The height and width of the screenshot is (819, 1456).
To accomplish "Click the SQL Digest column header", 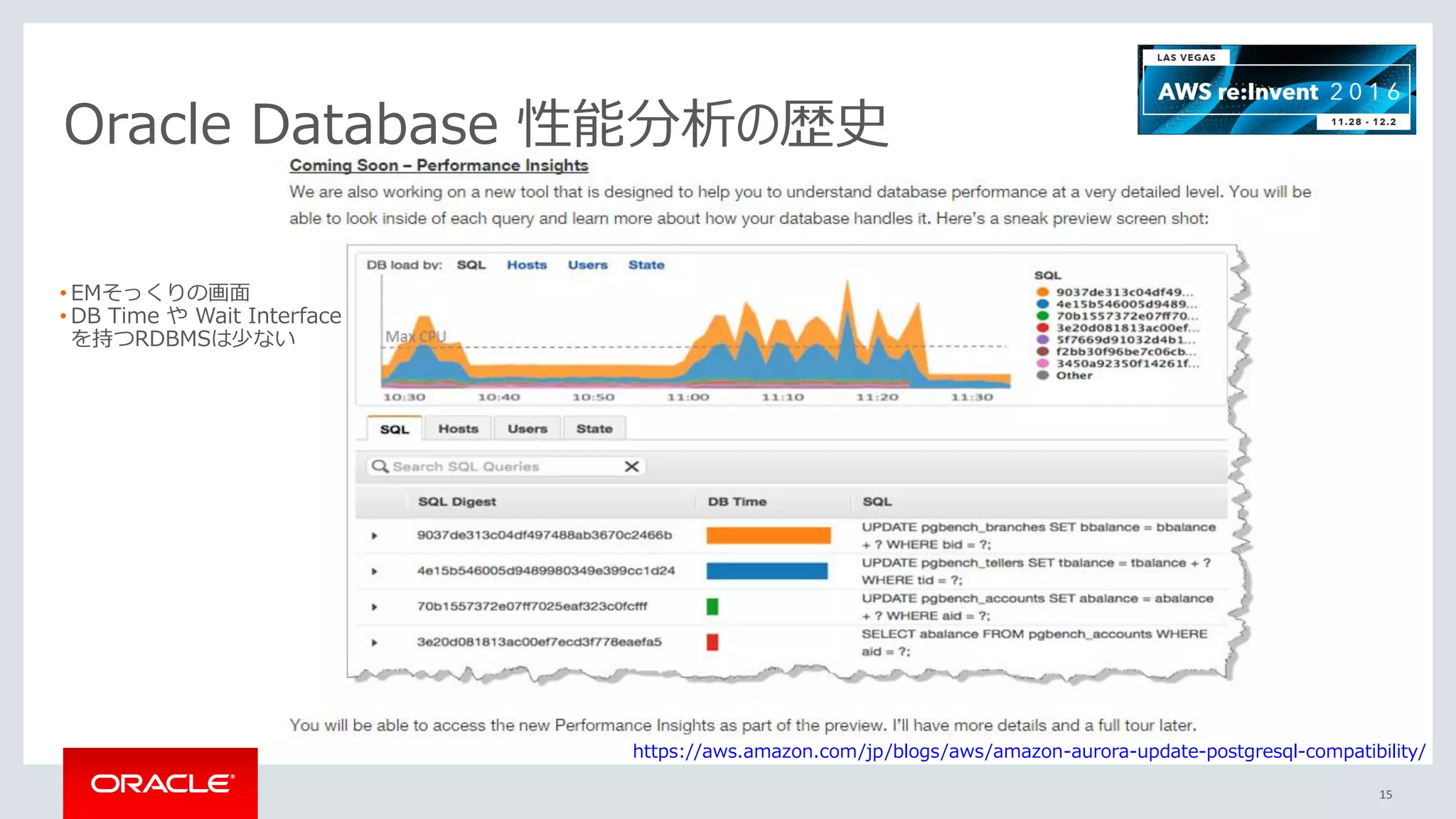I will click(x=457, y=501).
